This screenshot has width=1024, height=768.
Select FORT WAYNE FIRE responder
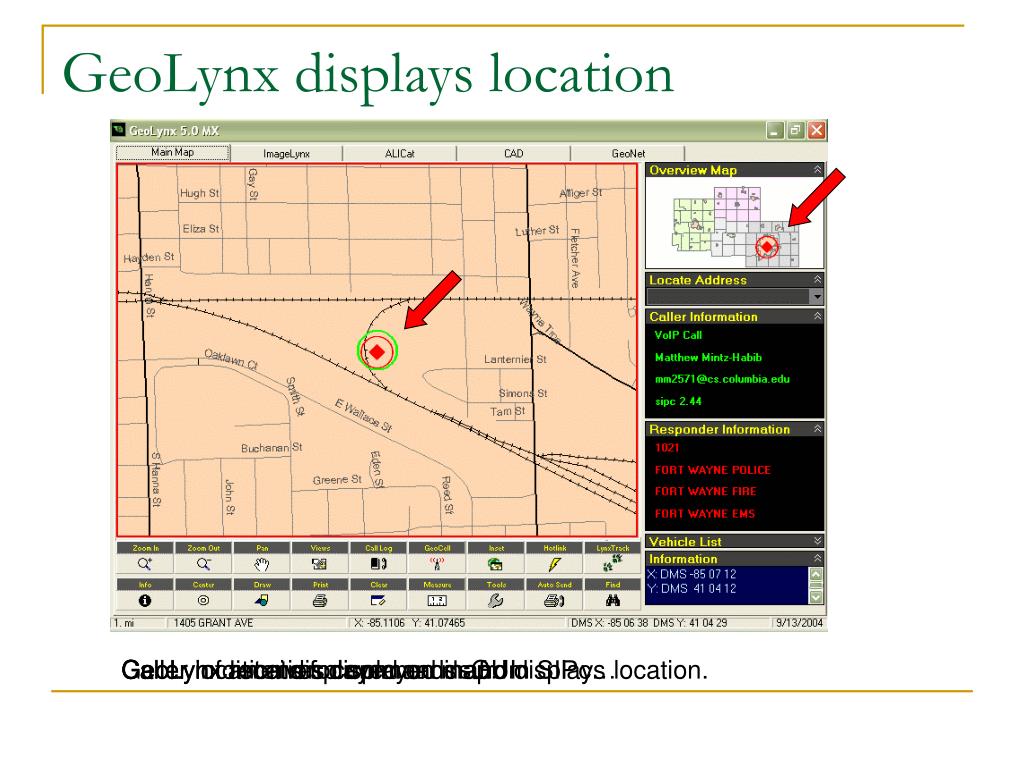(x=705, y=491)
